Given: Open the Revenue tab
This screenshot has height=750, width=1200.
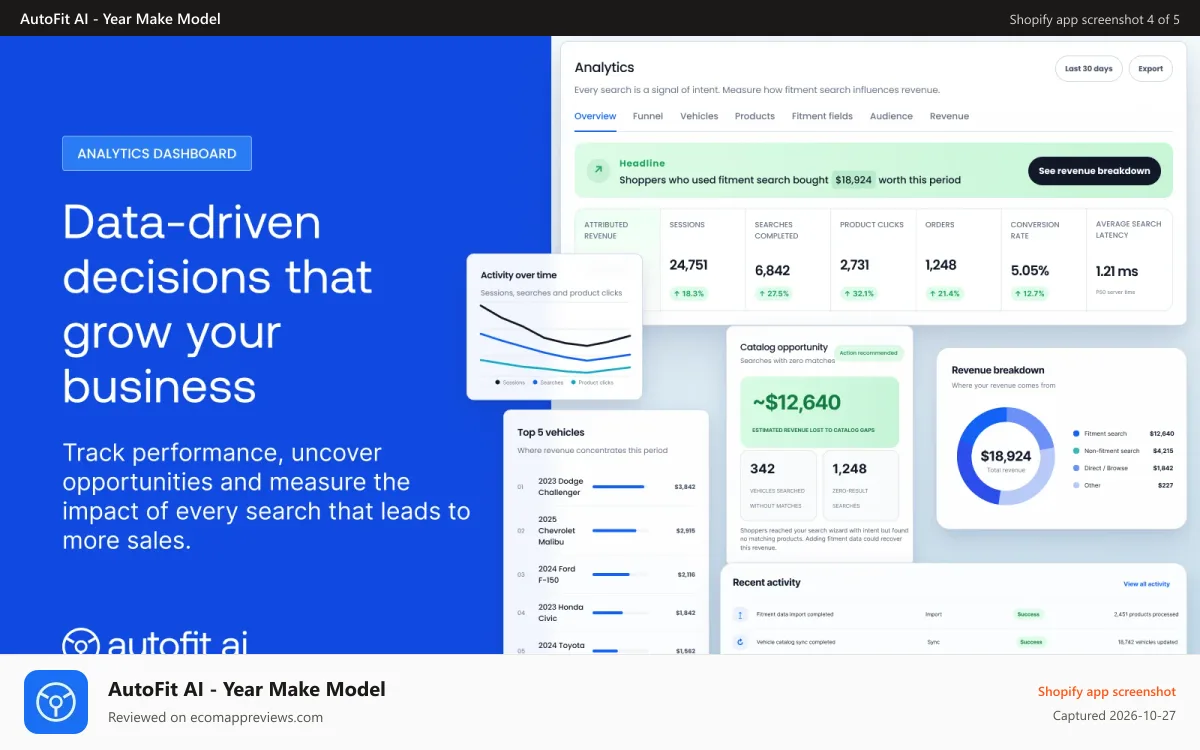Looking at the screenshot, I should (949, 116).
